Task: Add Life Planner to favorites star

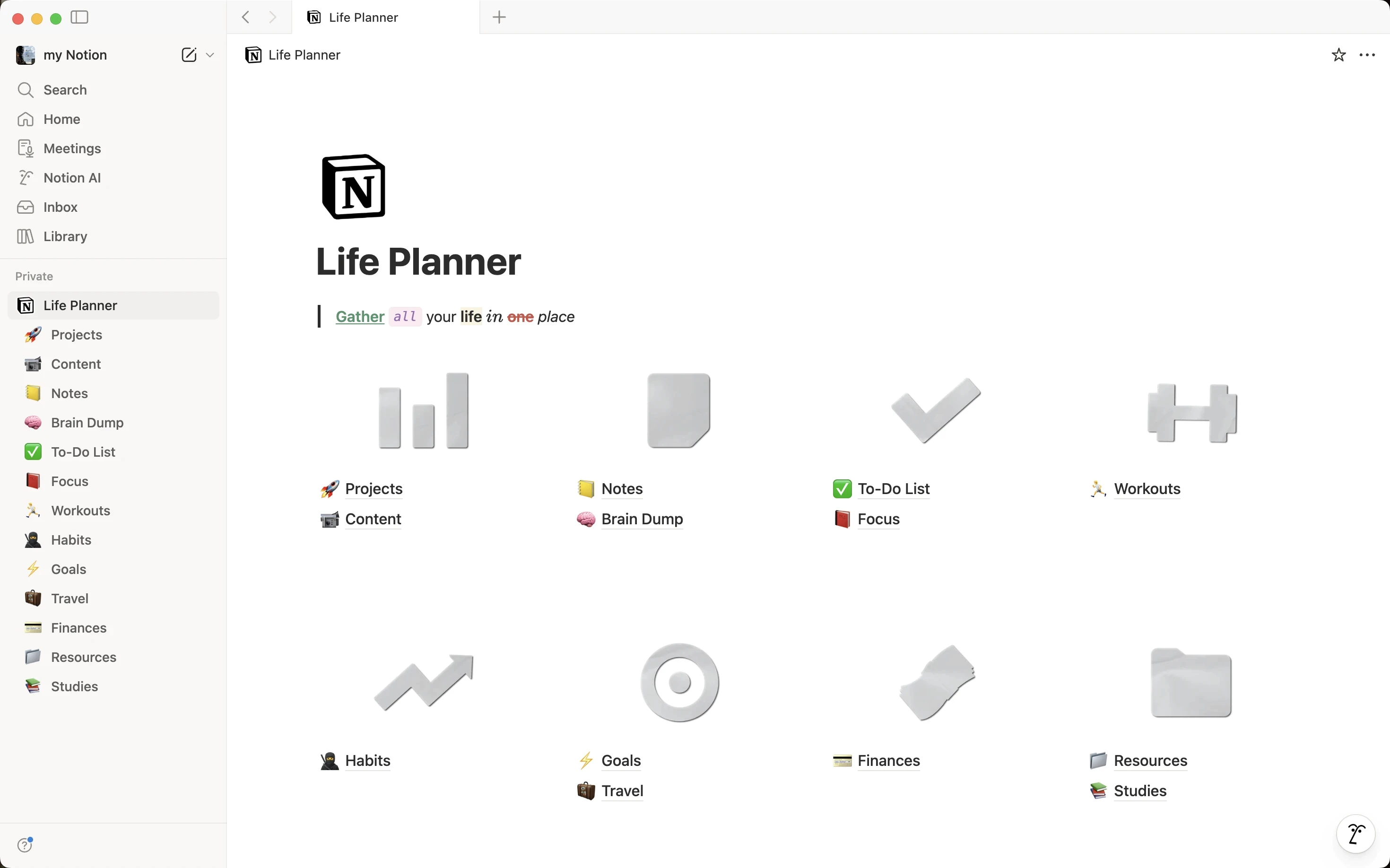Action: (x=1338, y=55)
